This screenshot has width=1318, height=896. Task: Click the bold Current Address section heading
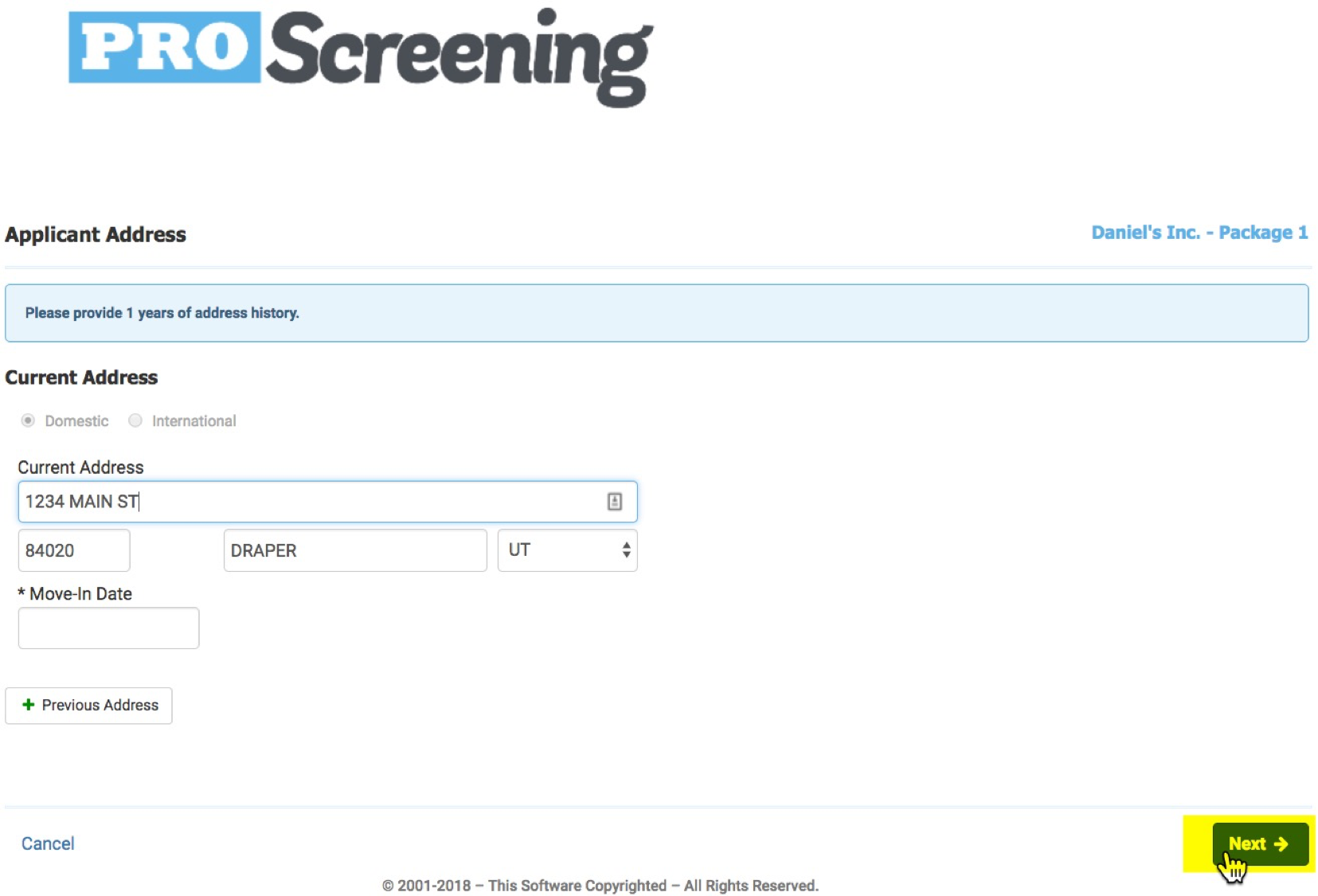pyautogui.click(x=81, y=378)
